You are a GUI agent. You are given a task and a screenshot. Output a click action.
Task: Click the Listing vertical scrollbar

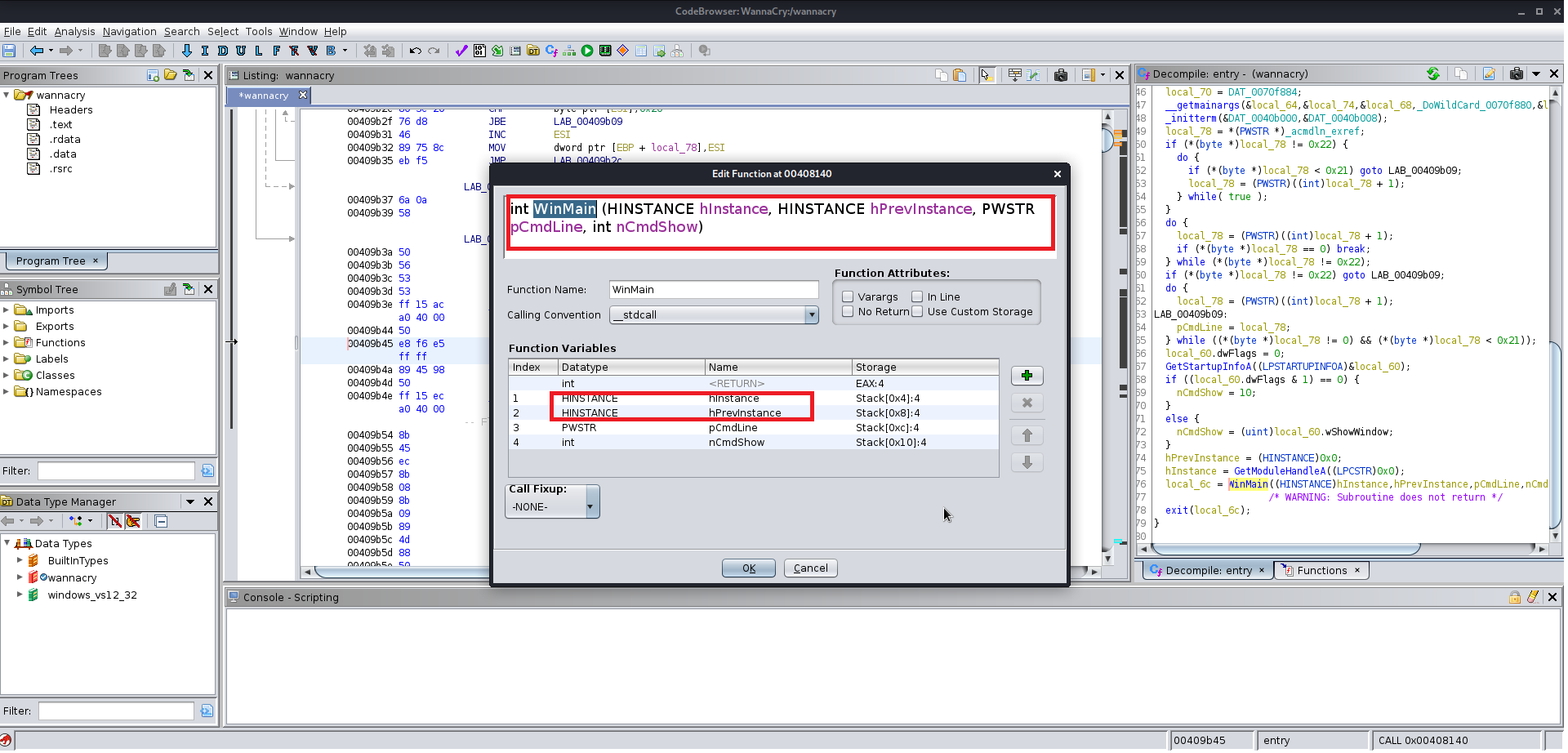click(x=1108, y=336)
